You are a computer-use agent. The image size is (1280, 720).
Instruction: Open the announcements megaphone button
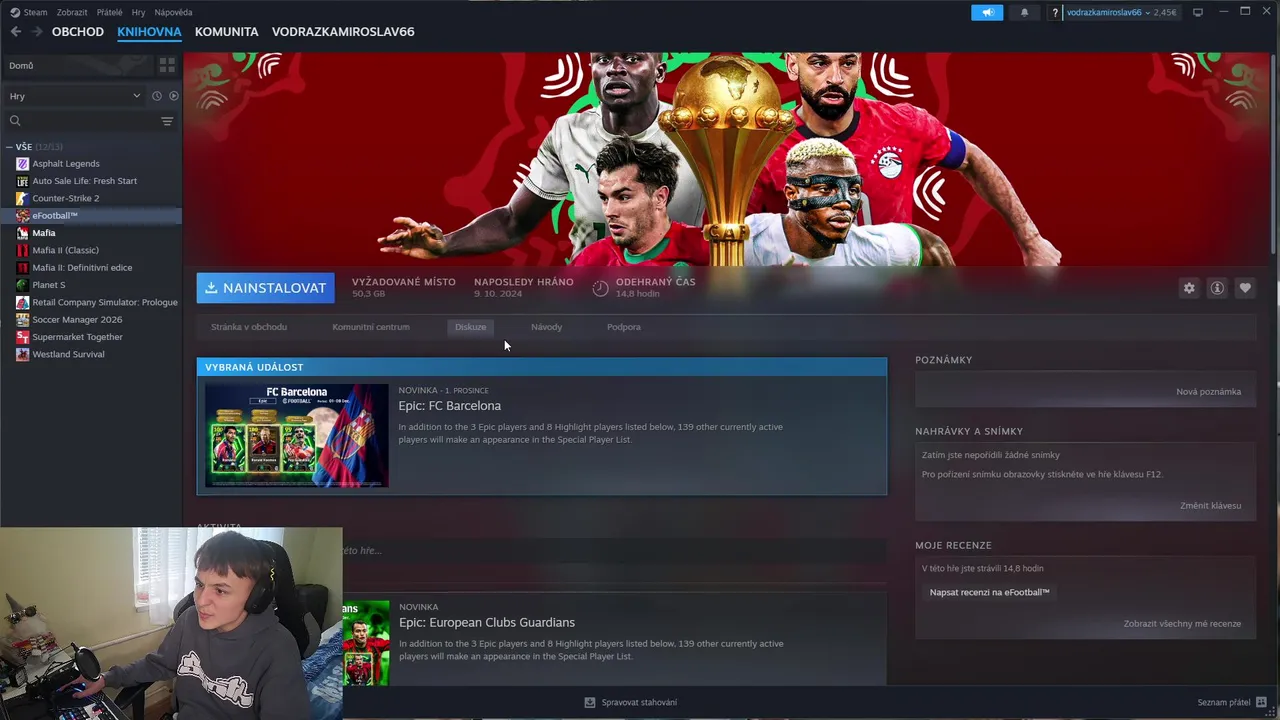(987, 12)
